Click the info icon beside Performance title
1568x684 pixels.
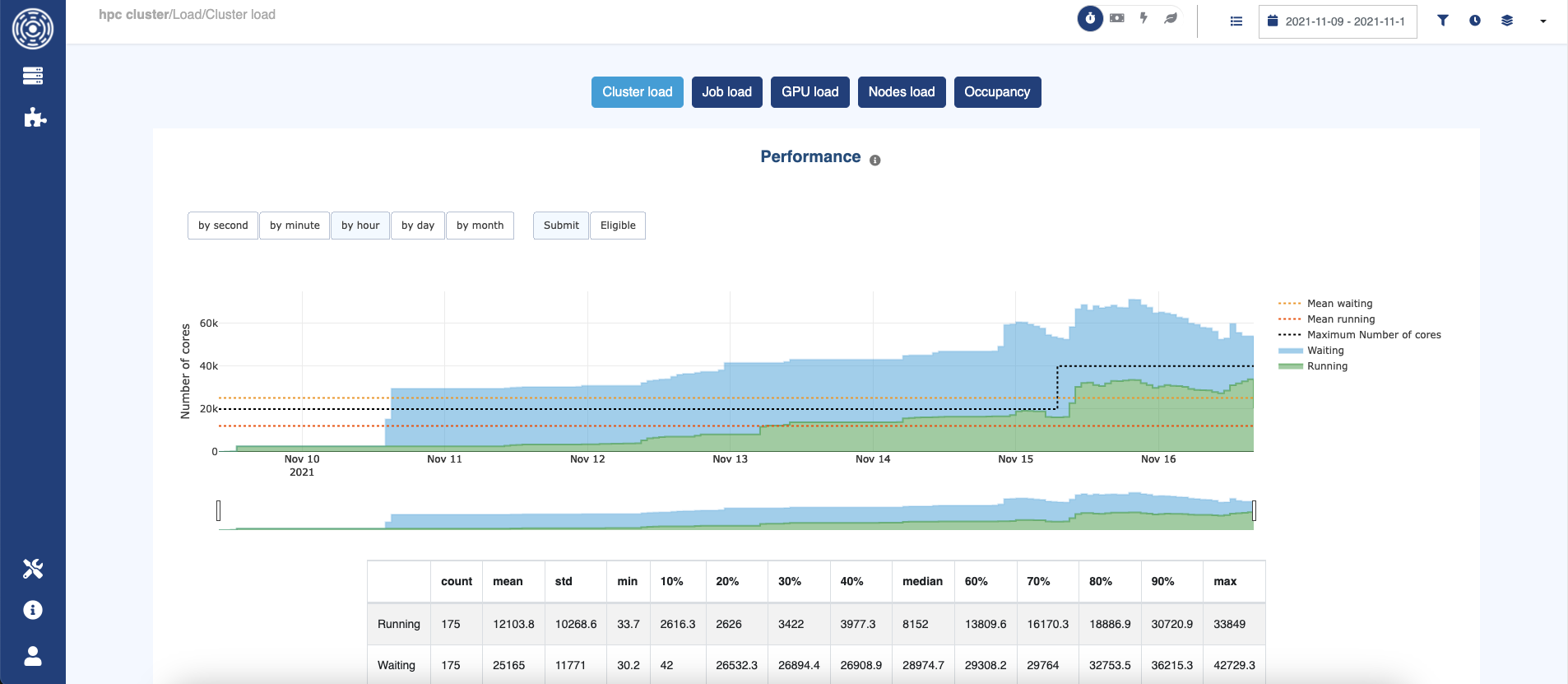[x=874, y=161]
